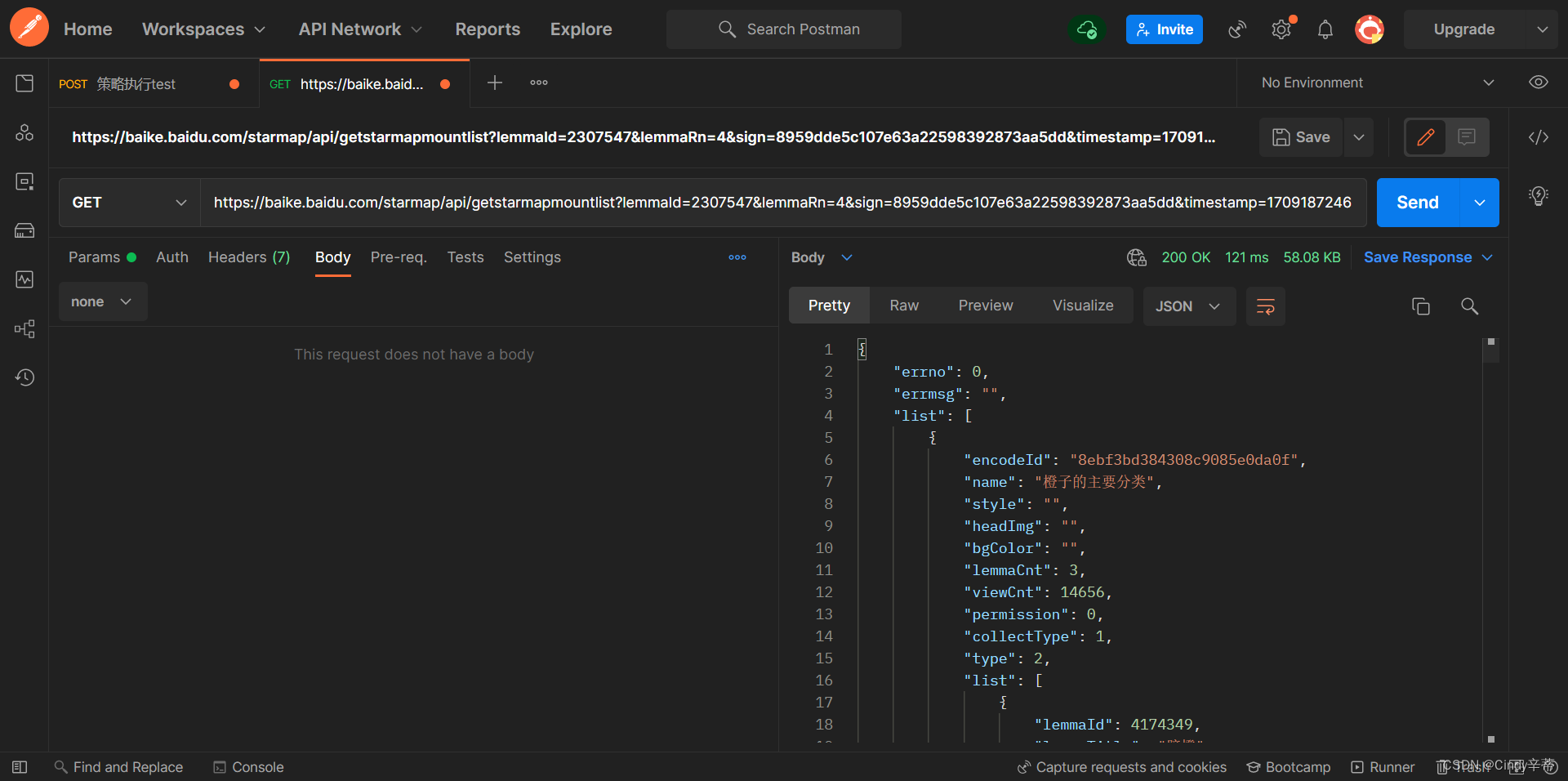
Task: Open the capture requests satellite icon
Action: pyautogui.click(x=1237, y=29)
